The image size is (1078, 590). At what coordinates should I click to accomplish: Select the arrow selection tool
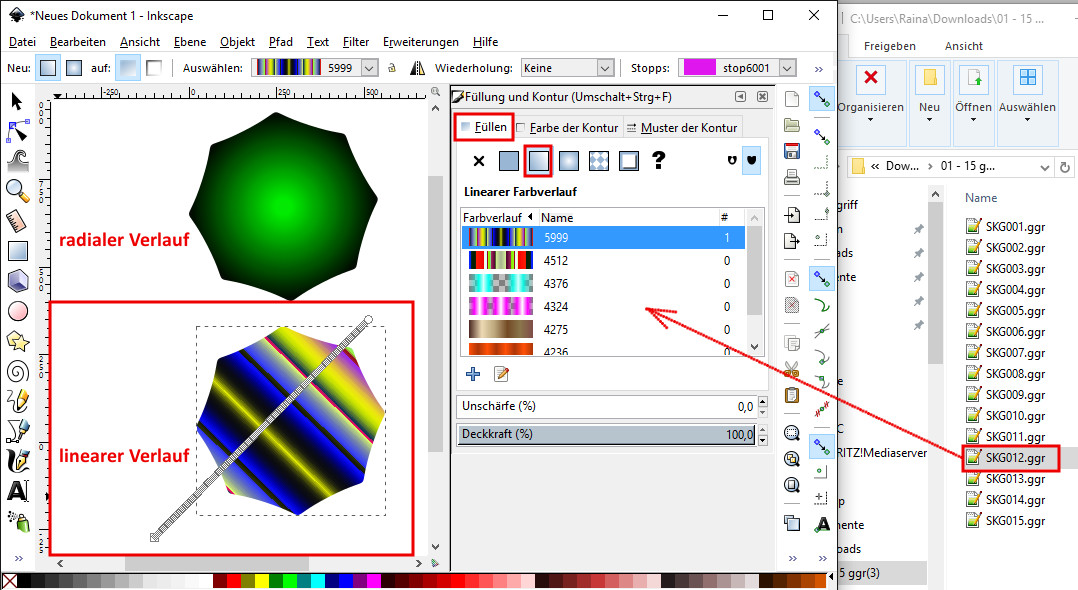17,102
